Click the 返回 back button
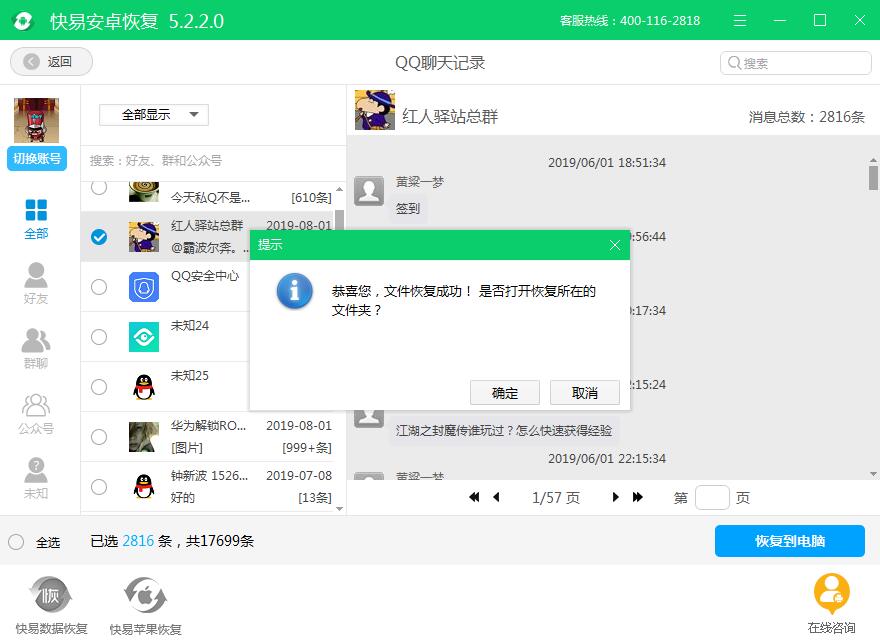The height and width of the screenshot is (640, 880). click(x=51, y=61)
